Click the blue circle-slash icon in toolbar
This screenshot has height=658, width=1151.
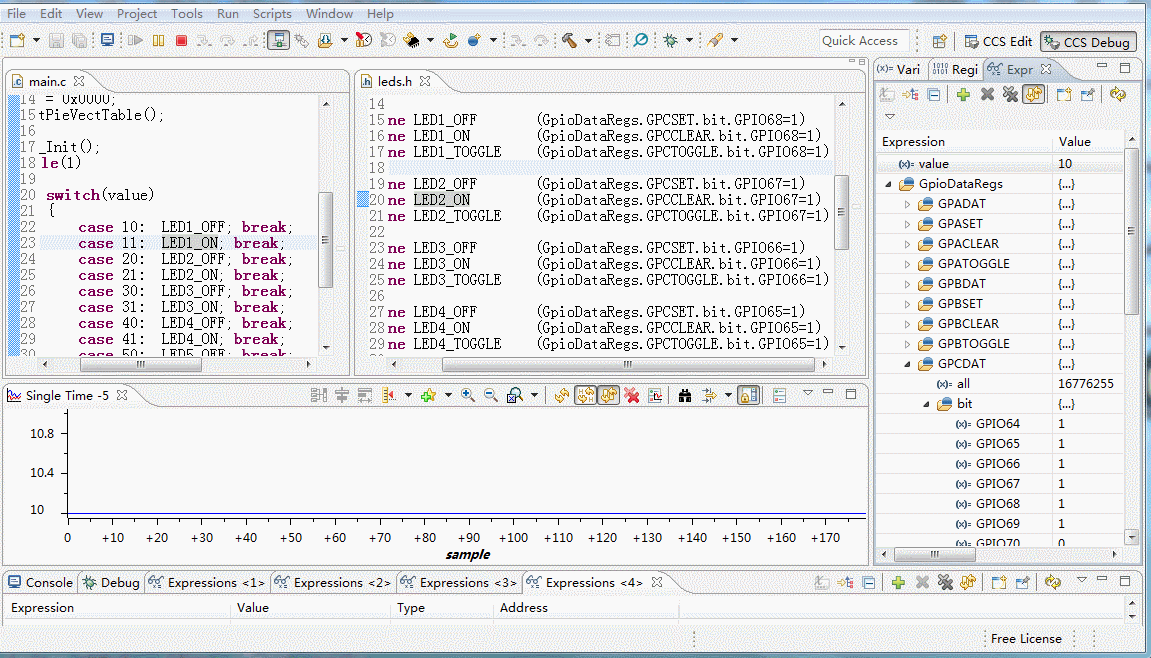641,40
